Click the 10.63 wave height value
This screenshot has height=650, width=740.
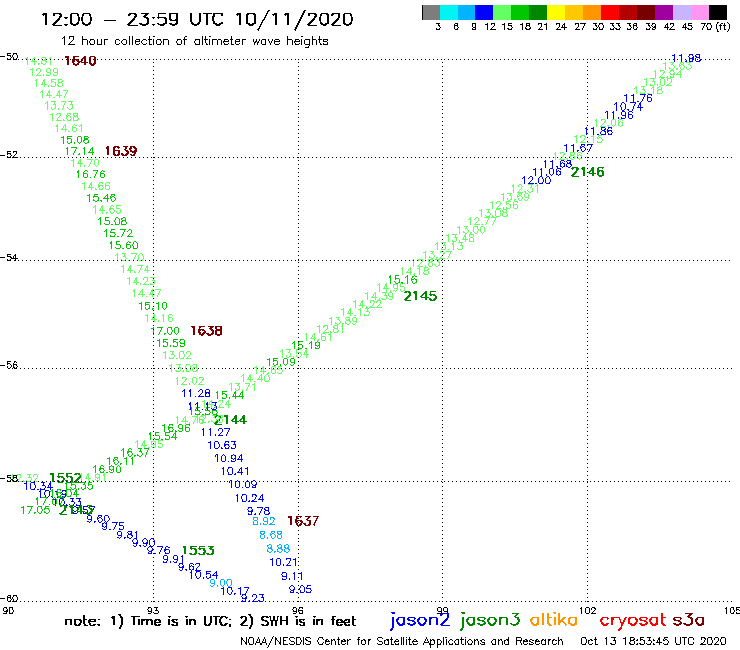(x=222, y=445)
